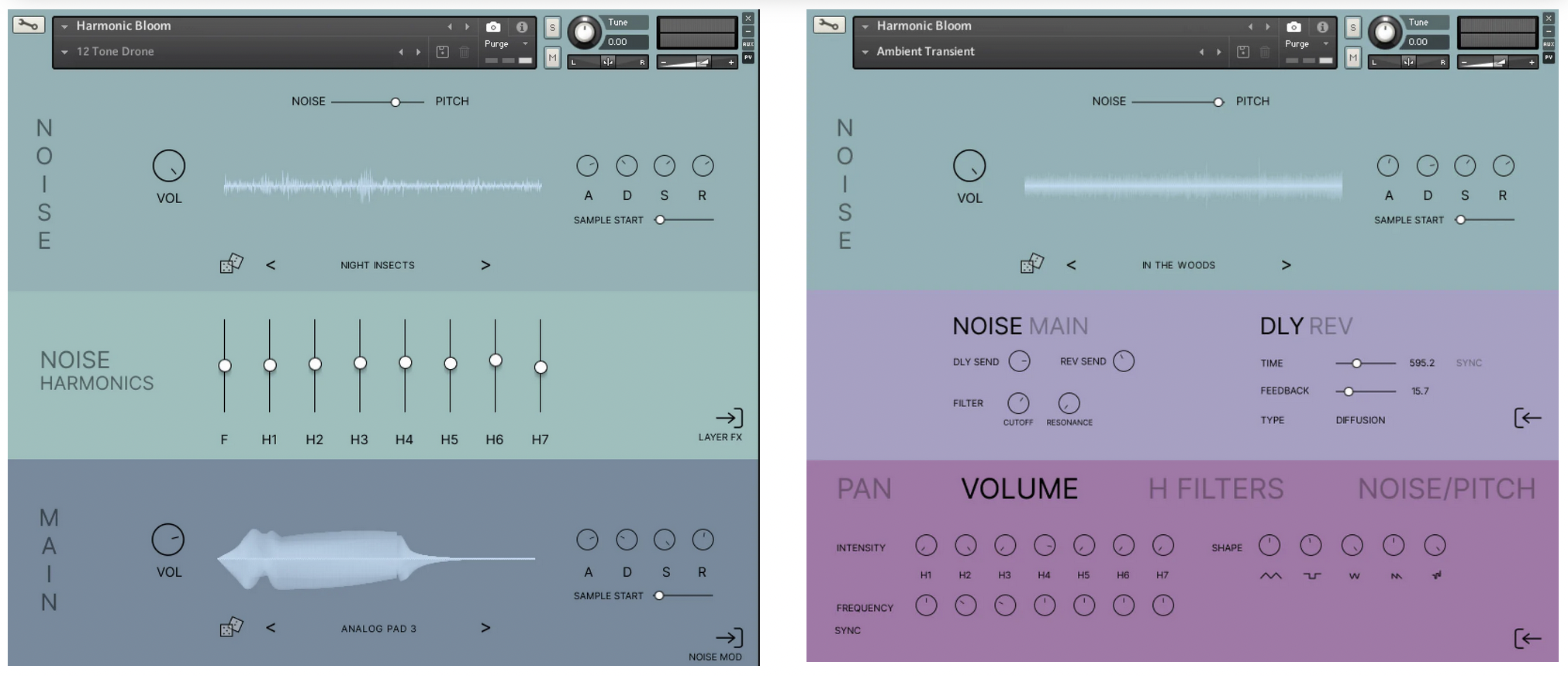Viewport: 1568px width, 676px height.
Task: Randomize noise sample with dice, left window
Action: 231,264
